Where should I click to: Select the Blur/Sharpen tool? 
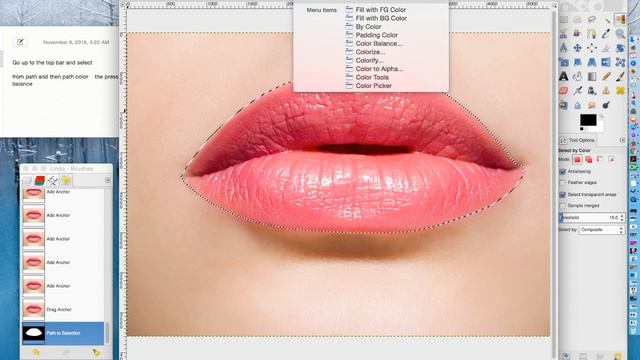pos(578,105)
